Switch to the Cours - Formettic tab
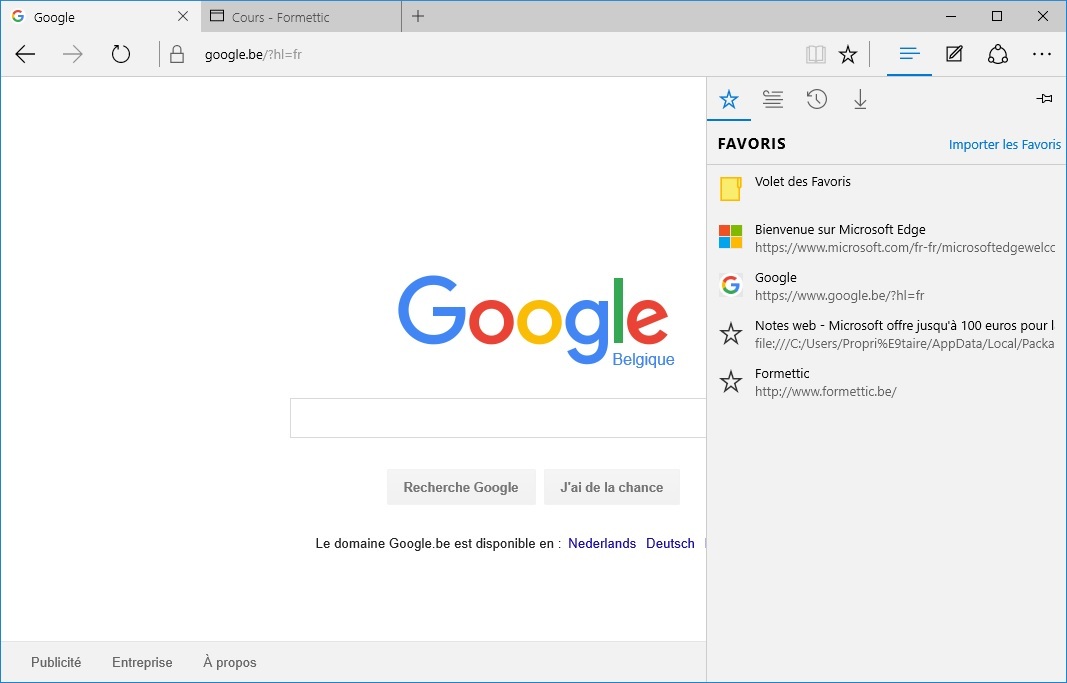 [x=301, y=17]
